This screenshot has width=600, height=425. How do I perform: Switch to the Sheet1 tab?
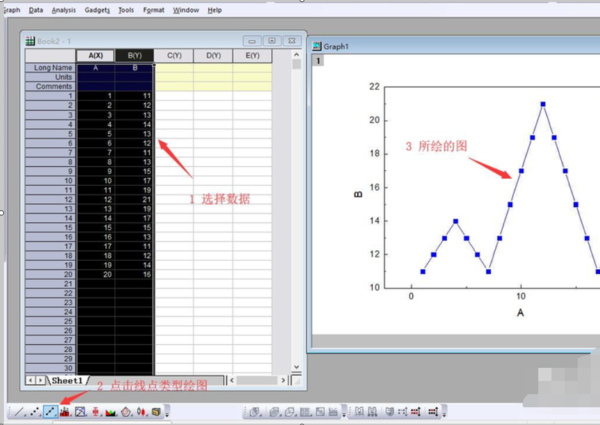(x=67, y=380)
